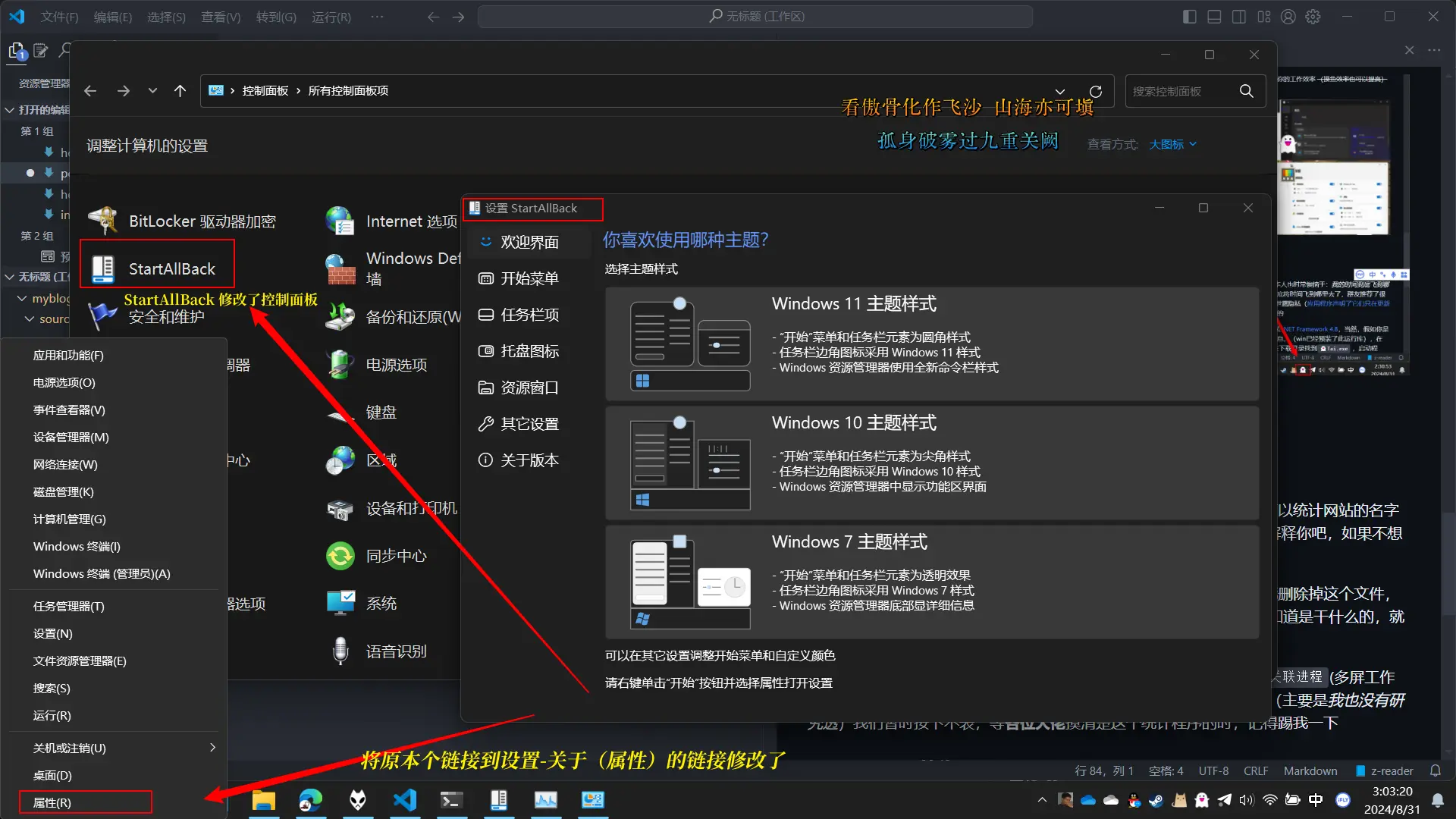Click the VS Code title bar search box
Image resolution: width=1456 pixels, height=819 pixels.
tap(755, 17)
